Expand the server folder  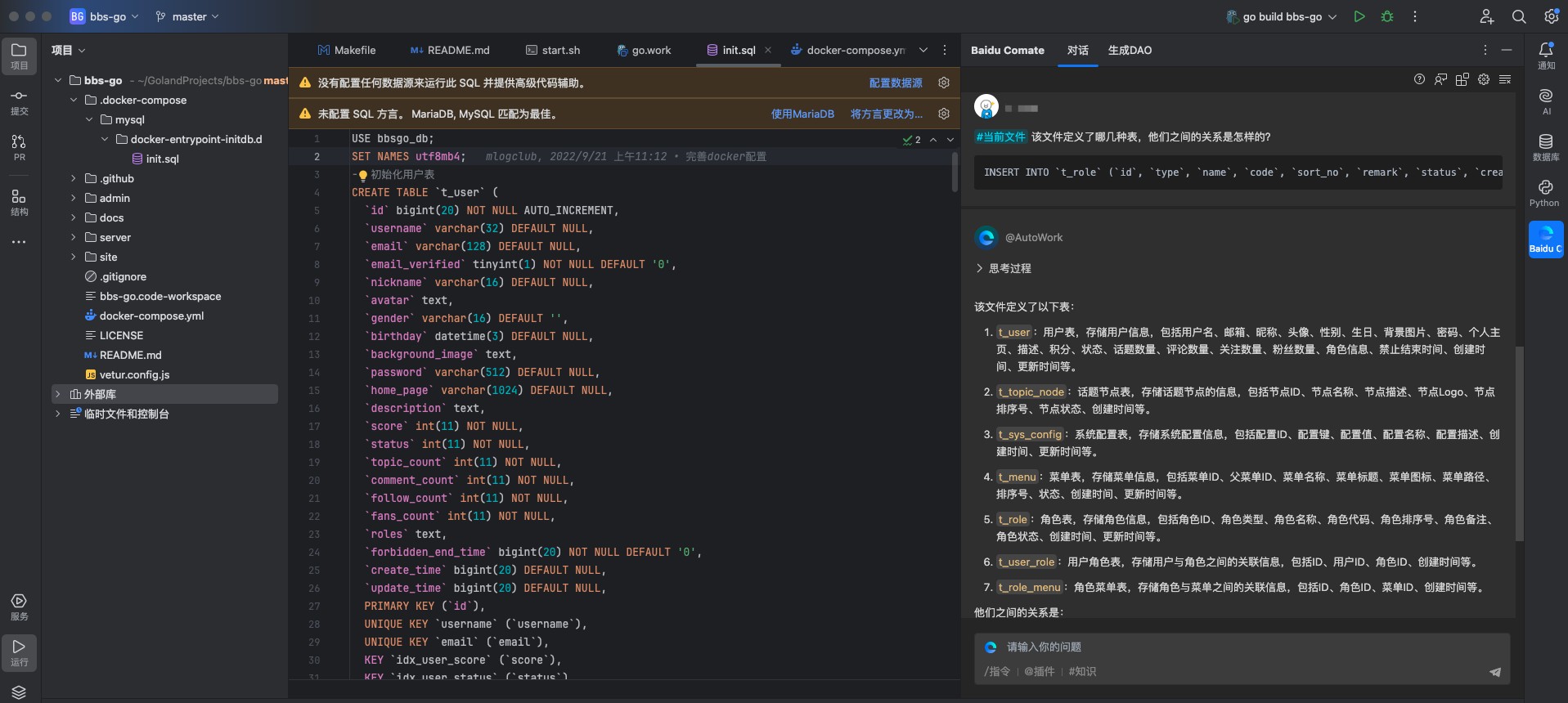pos(74,237)
